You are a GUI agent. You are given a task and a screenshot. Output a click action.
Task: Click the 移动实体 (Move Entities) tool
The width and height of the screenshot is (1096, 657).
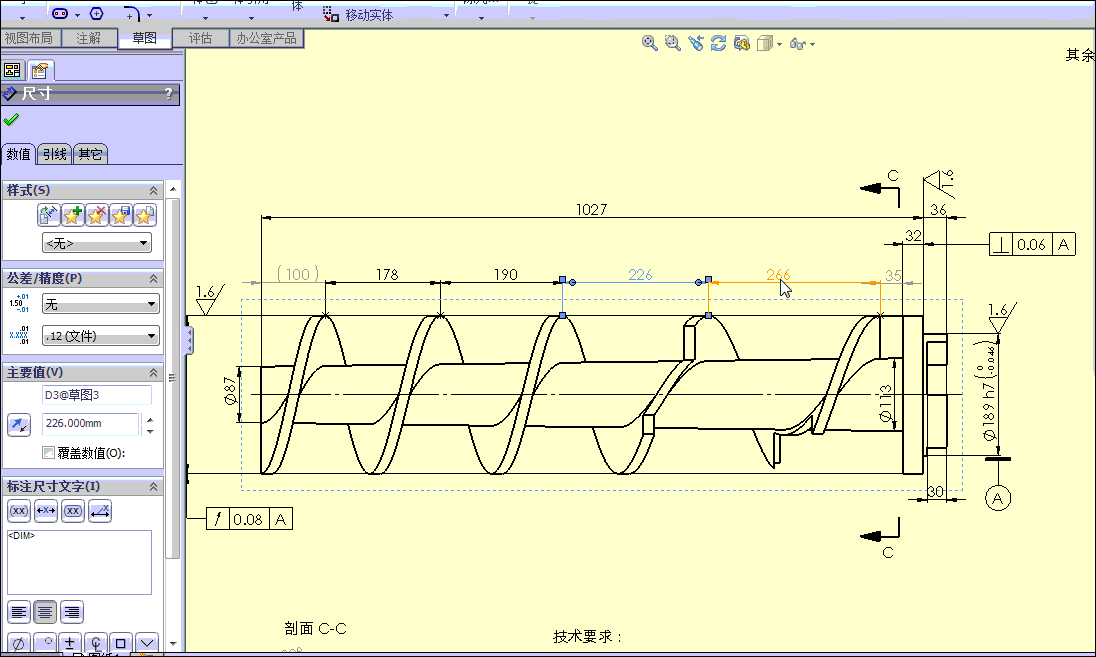click(x=359, y=15)
